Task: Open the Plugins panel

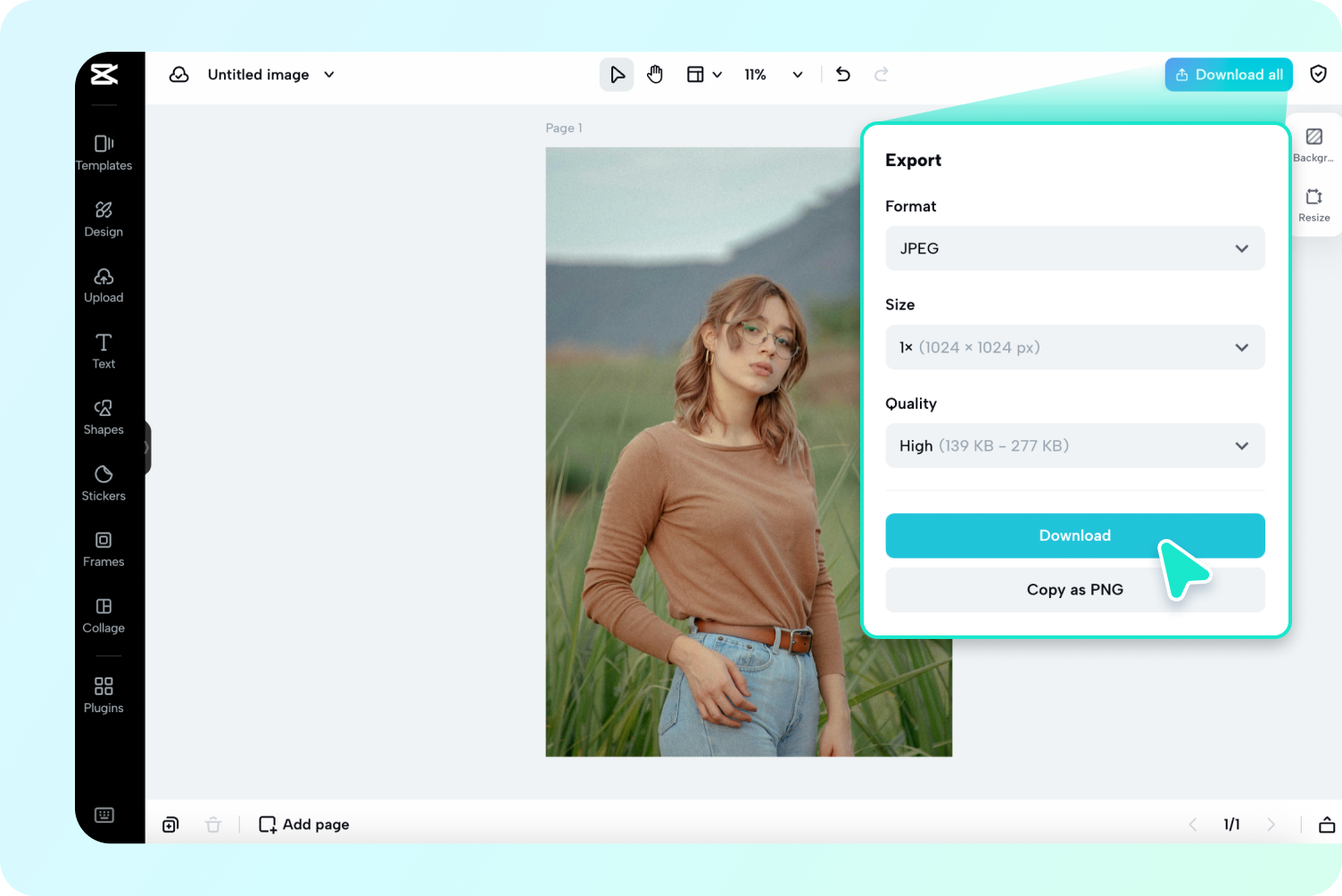Action: tap(104, 693)
